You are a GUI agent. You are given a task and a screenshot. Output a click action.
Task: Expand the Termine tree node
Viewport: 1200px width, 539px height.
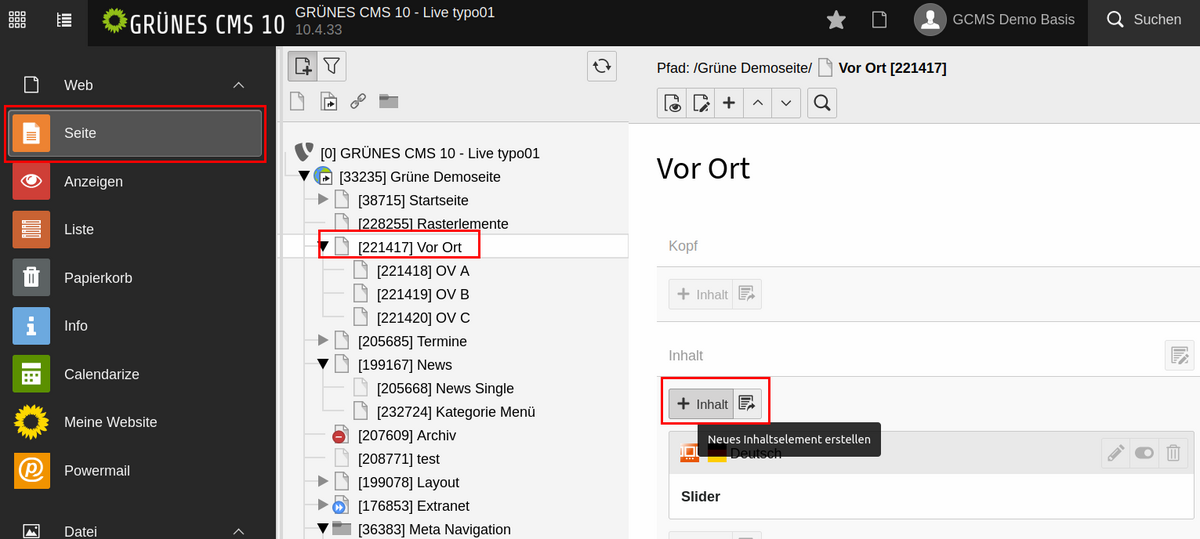(323, 341)
